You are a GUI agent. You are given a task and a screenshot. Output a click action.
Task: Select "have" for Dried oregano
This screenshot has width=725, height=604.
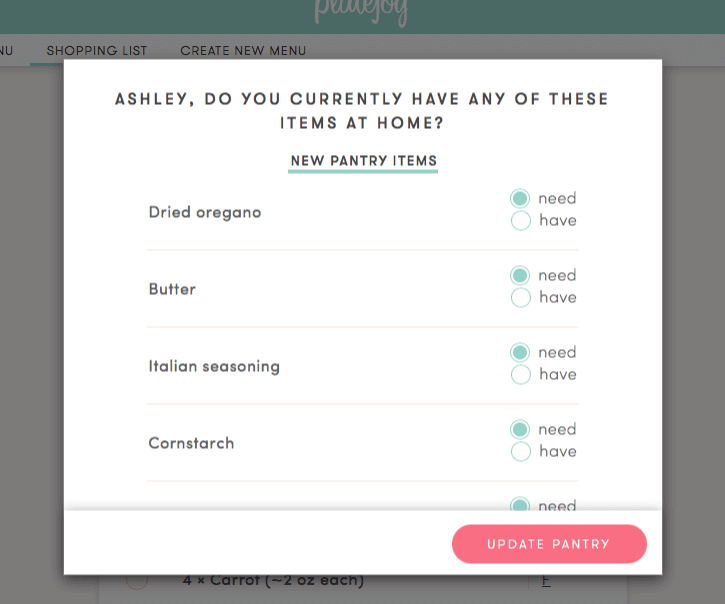(x=521, y=221)
